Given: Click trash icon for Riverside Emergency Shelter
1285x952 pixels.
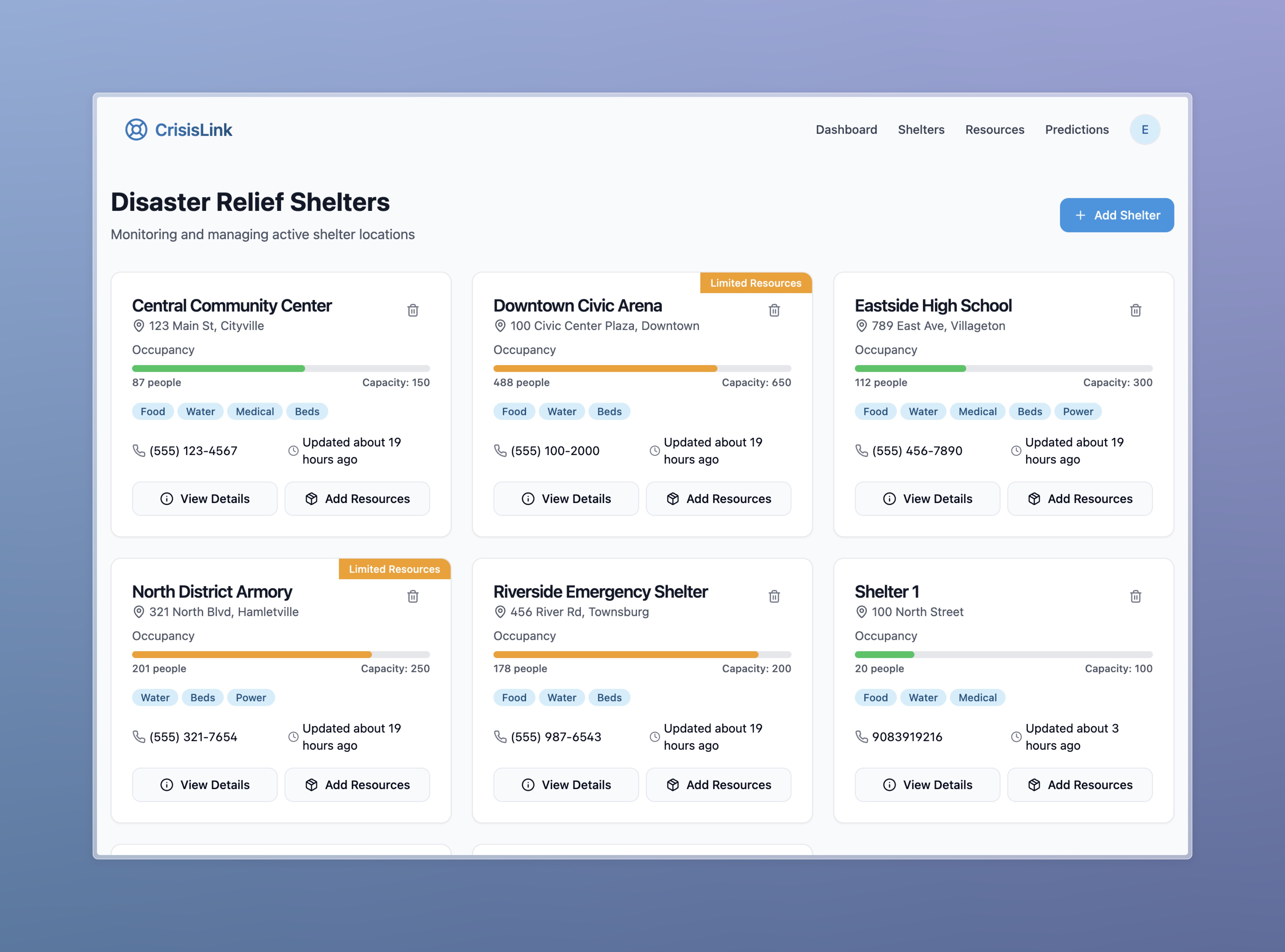Looking at the screenshot, I should coord(774,596).
